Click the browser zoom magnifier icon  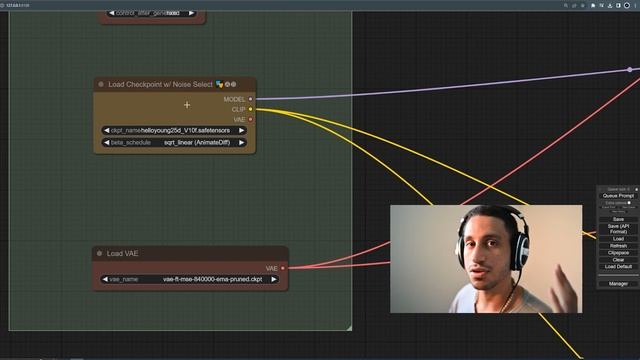coord(566,5)
